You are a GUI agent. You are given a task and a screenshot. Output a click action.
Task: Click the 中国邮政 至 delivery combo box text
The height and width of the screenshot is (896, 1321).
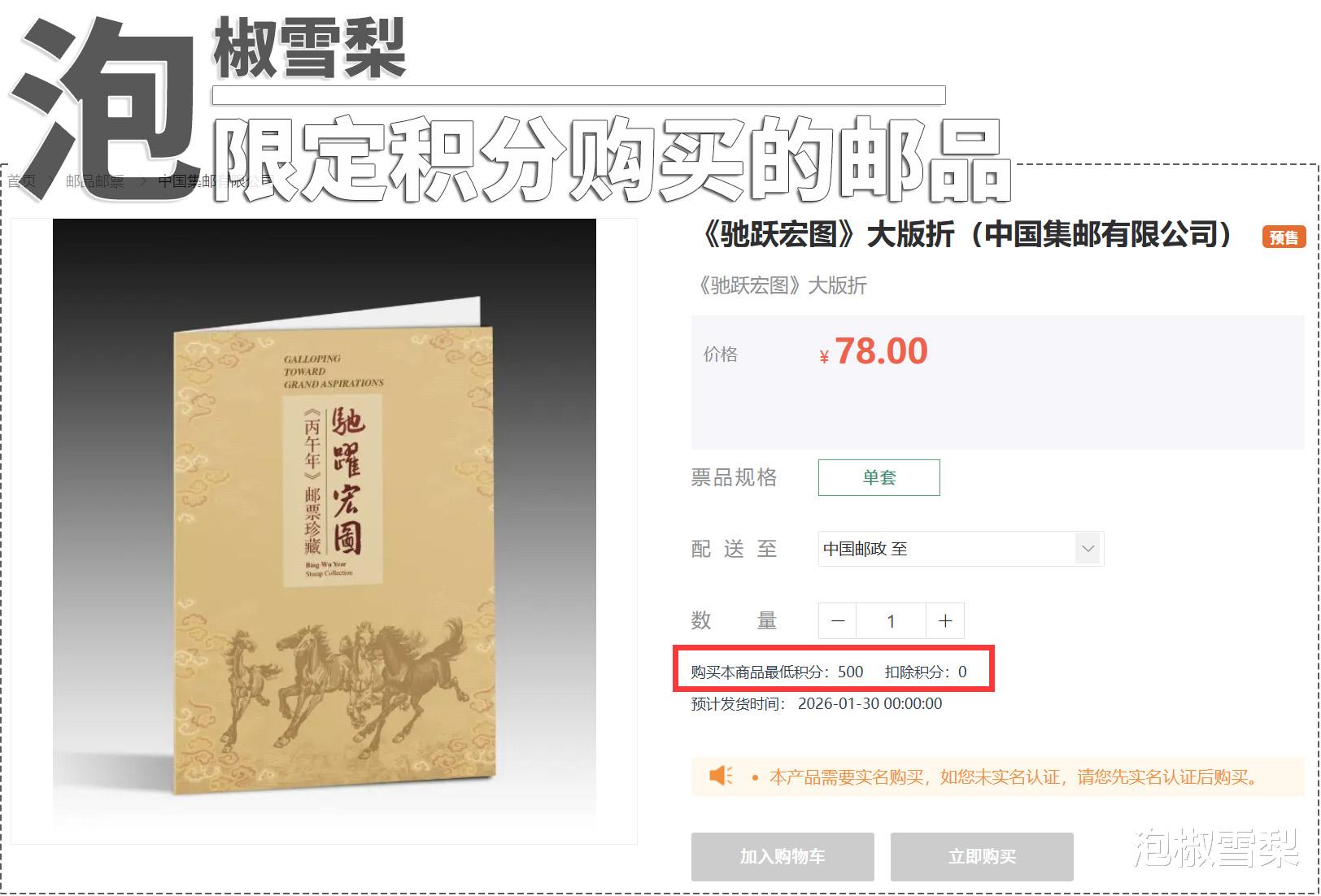pyautogui.click(x=865, y=549)
